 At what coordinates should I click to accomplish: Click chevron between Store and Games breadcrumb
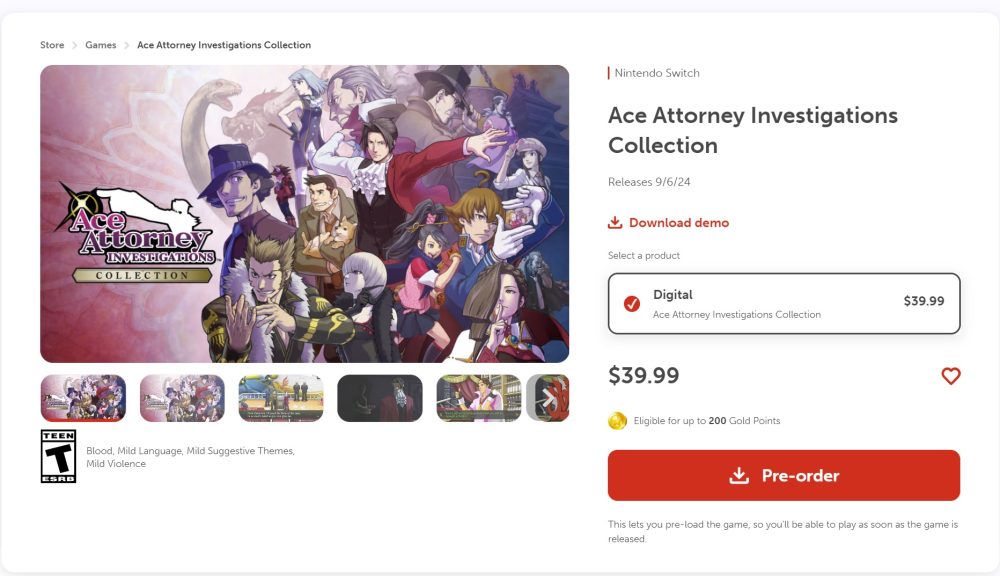[75, 45]
